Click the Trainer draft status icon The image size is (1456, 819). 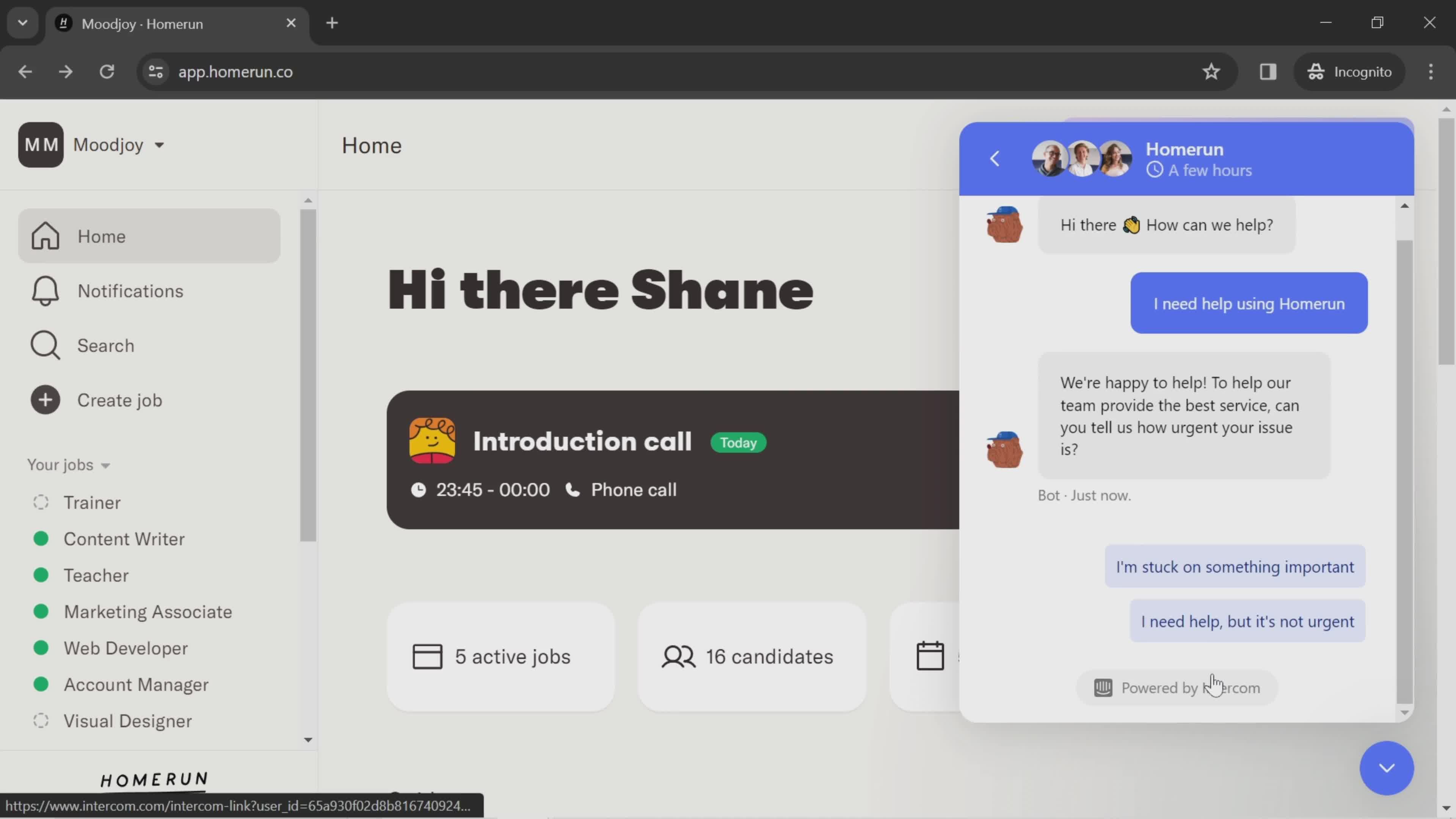click(41, 502)
